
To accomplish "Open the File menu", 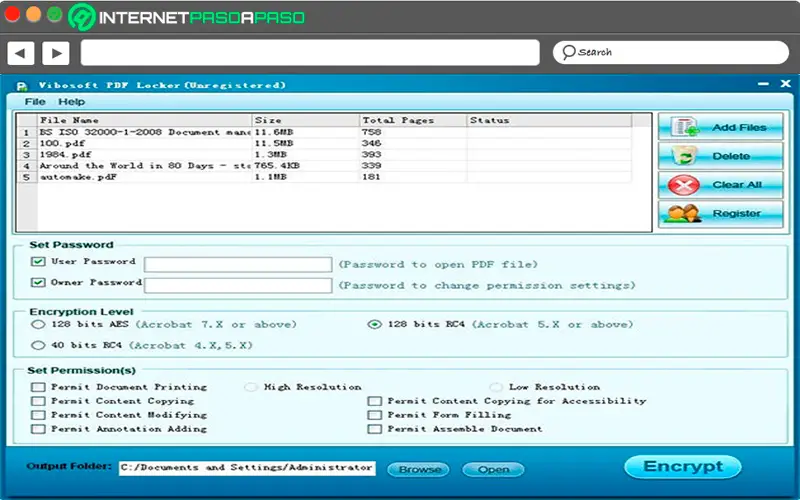I will [35, 102].
